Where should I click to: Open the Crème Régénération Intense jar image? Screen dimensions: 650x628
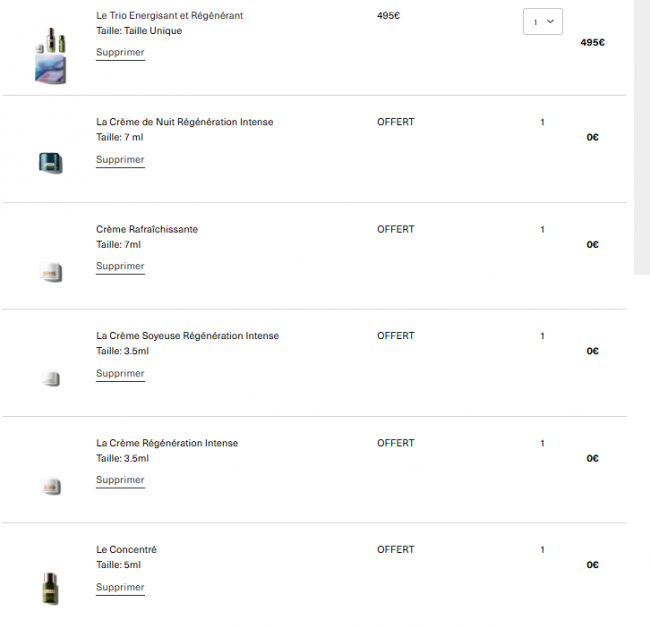point(51,486)
